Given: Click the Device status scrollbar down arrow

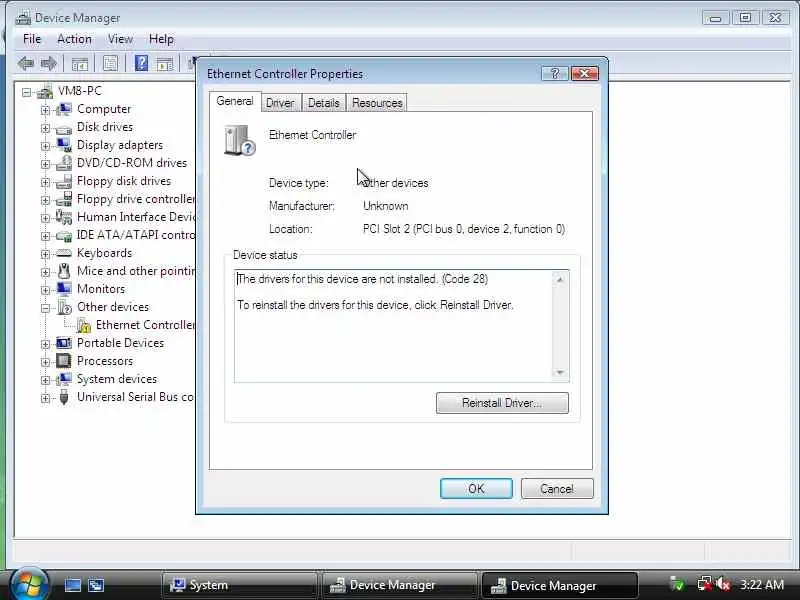Looking at the screenshot, I should click(560, 372).
